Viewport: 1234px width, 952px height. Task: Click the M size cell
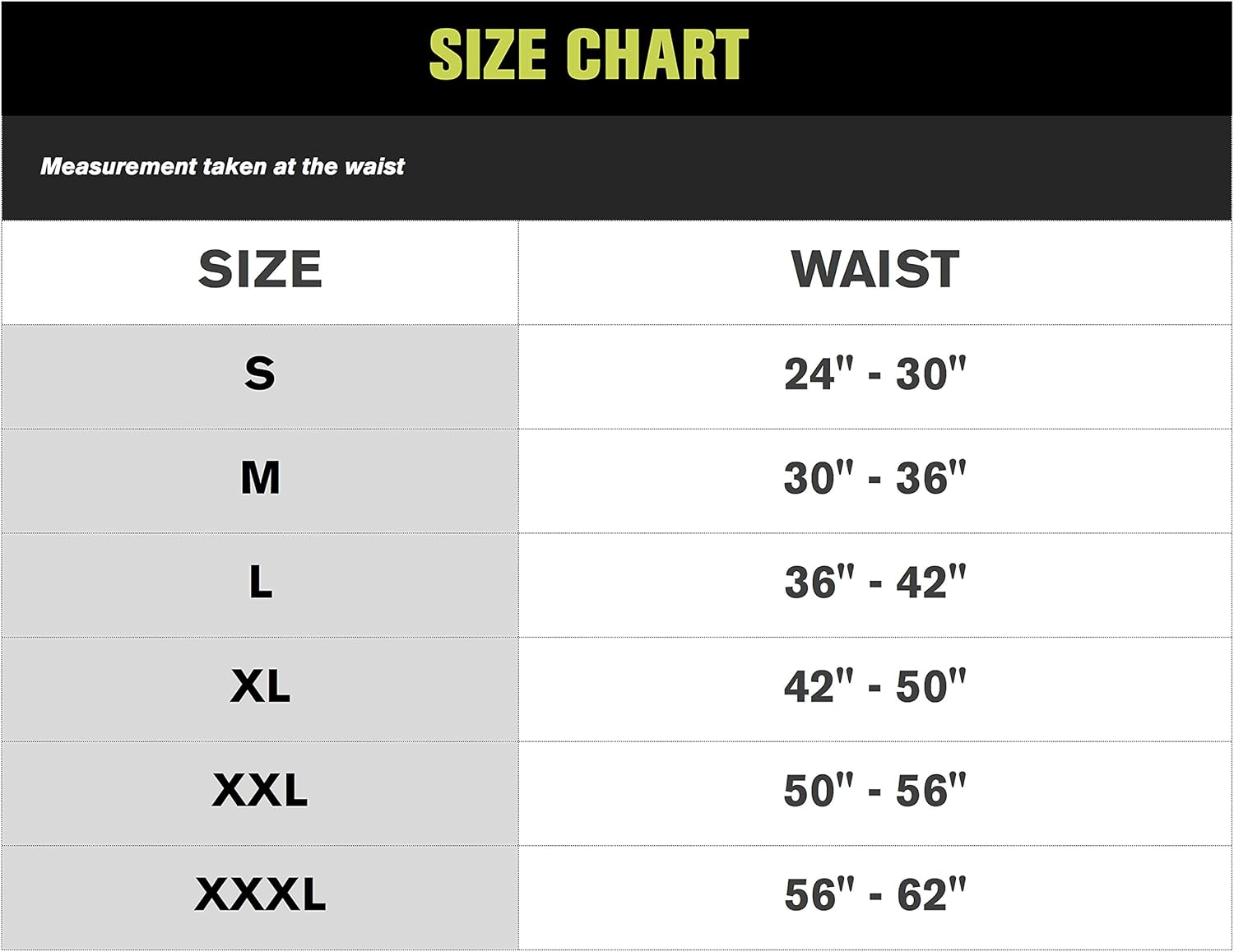[x=260, y=478]
